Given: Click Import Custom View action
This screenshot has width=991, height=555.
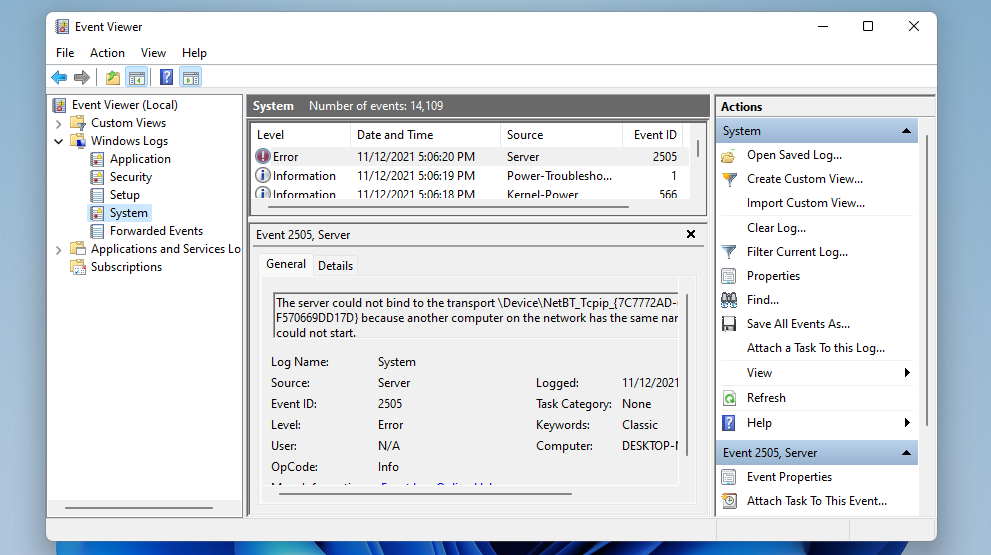Looking at the screenshot, I should pyautogui.click(x=806, y=203).
